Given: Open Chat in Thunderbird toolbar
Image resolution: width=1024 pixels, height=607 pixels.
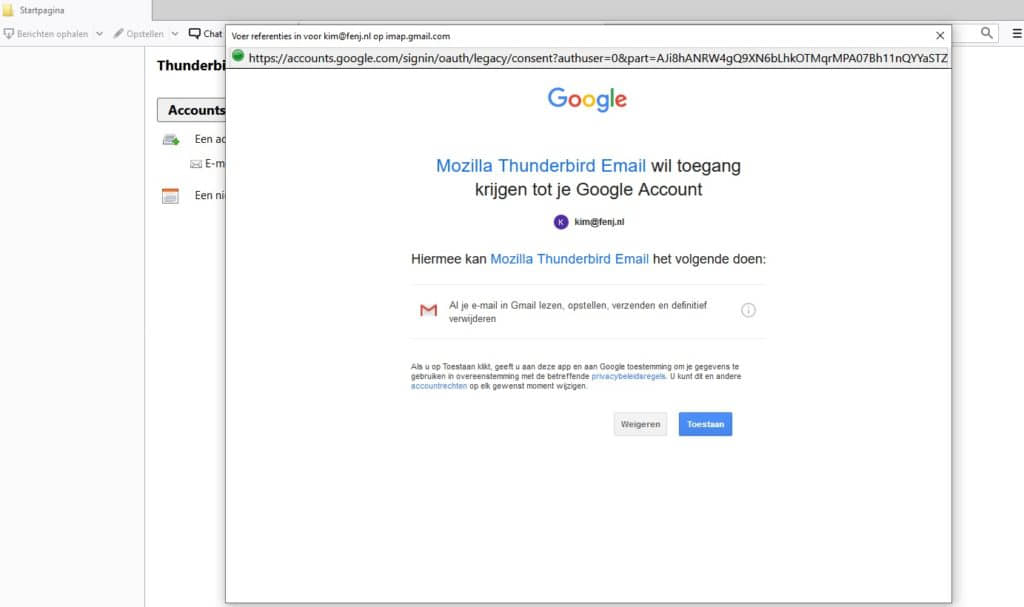Looking at the screenshot, I should pyautogui.click(x=206, y=33).
